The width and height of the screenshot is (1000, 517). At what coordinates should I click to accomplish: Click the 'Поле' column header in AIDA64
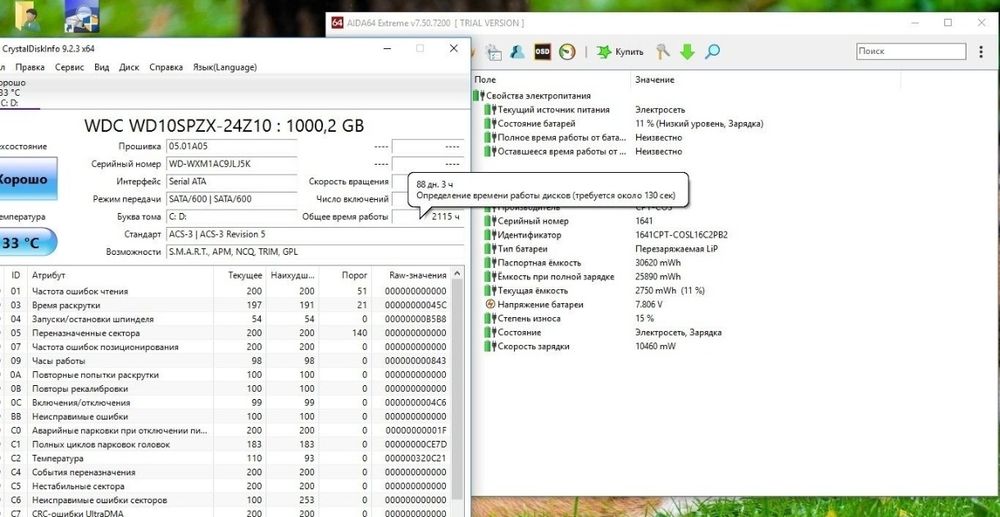coord(551,80)
